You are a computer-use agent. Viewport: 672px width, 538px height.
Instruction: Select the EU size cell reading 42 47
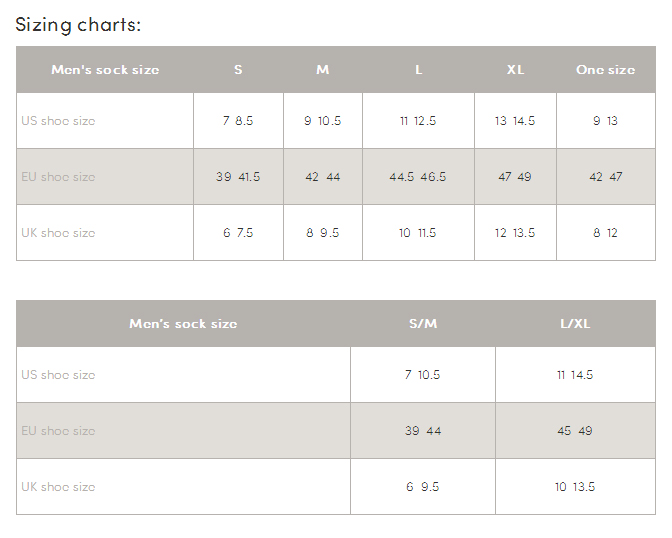(x=605, y=177)
